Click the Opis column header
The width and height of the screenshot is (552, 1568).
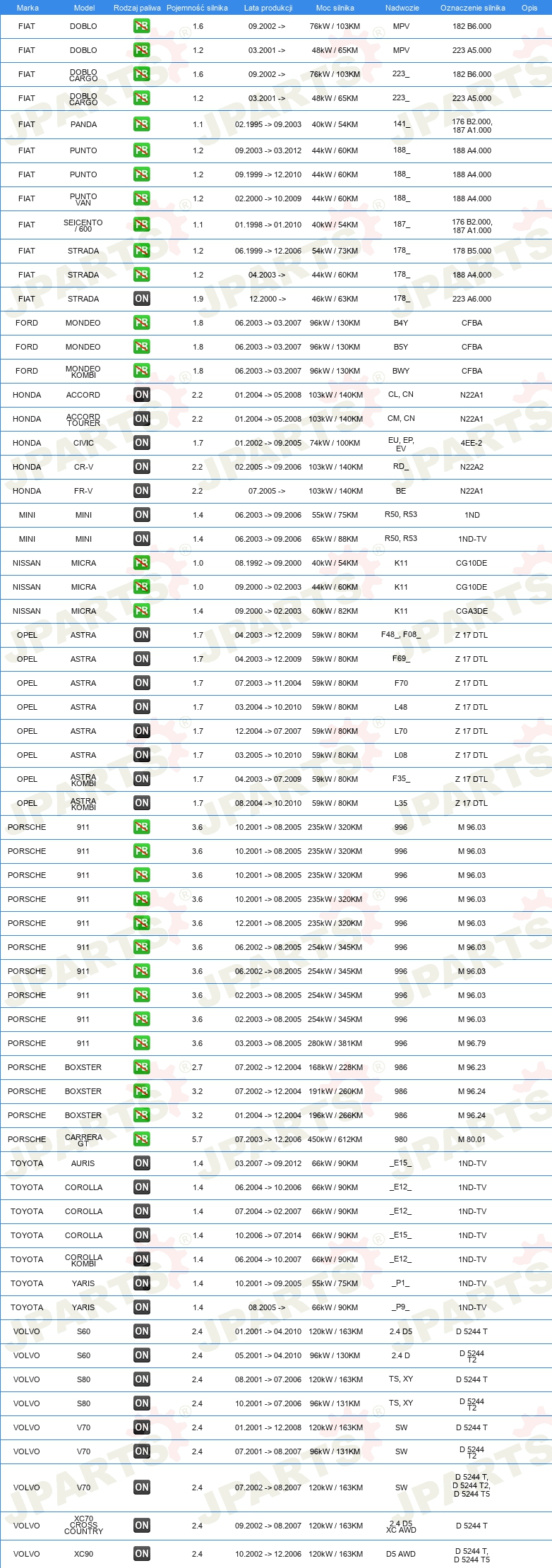click(x=529, y=8)
